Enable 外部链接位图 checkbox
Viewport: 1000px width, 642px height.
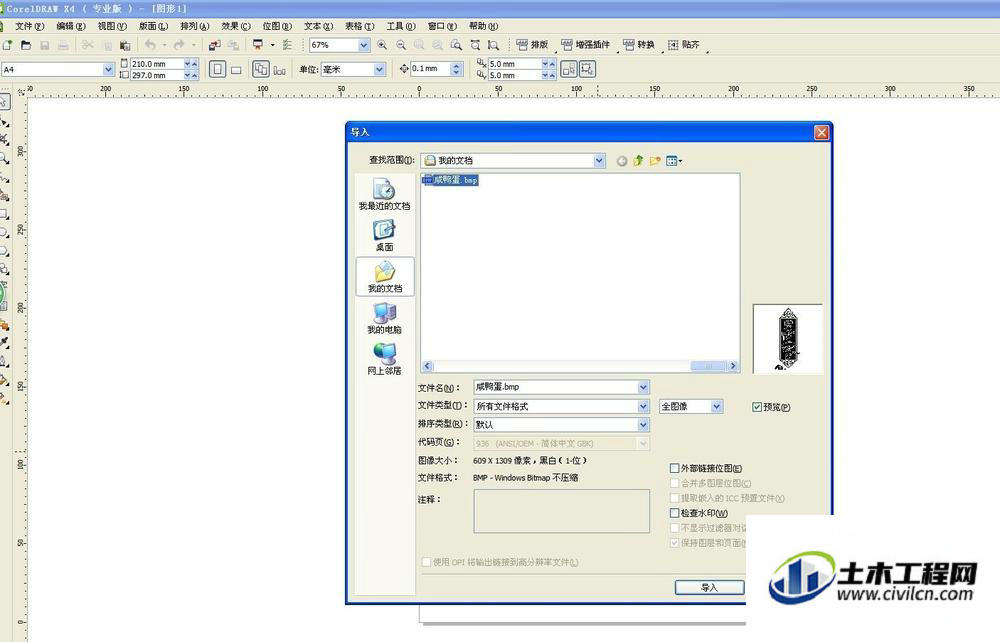coord(675,469)
